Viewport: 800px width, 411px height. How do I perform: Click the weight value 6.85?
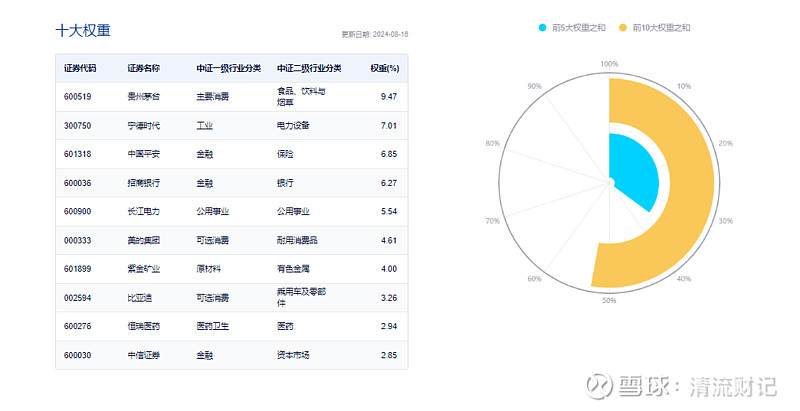point(389,155)
